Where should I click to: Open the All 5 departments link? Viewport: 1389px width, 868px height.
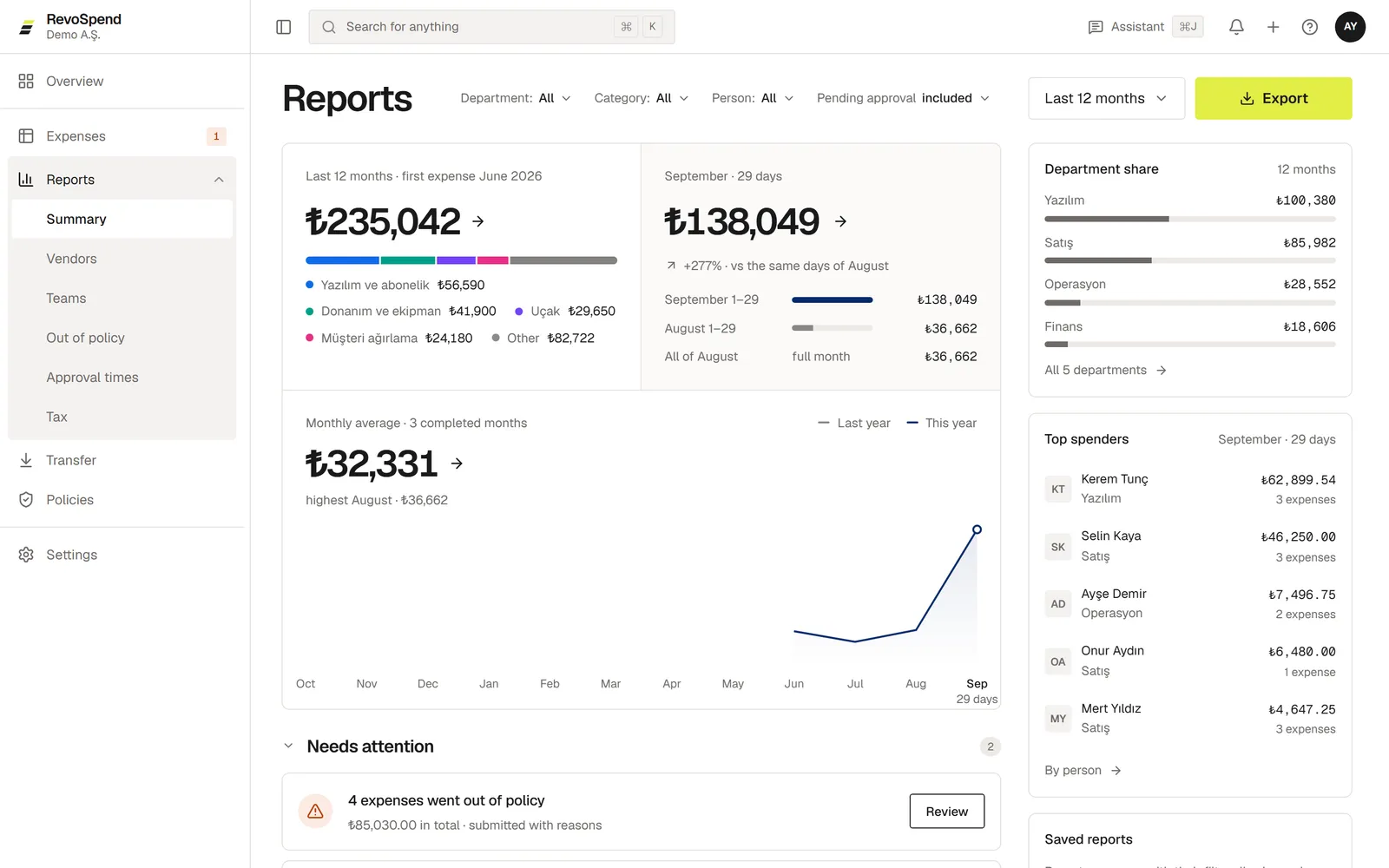1105,370
